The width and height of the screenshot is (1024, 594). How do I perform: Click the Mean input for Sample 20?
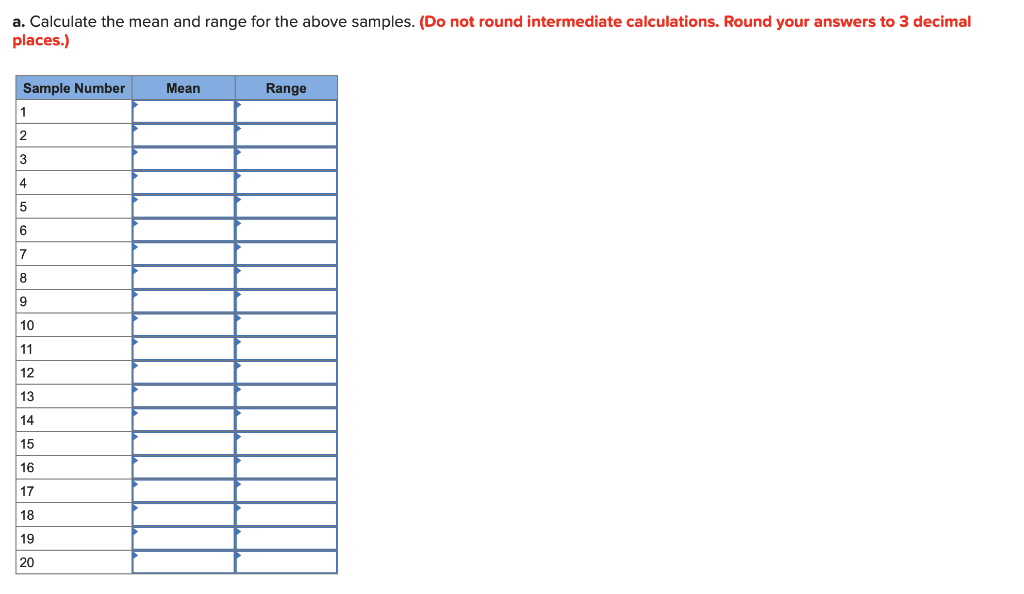pyautogui.click(x=183, y=563)
